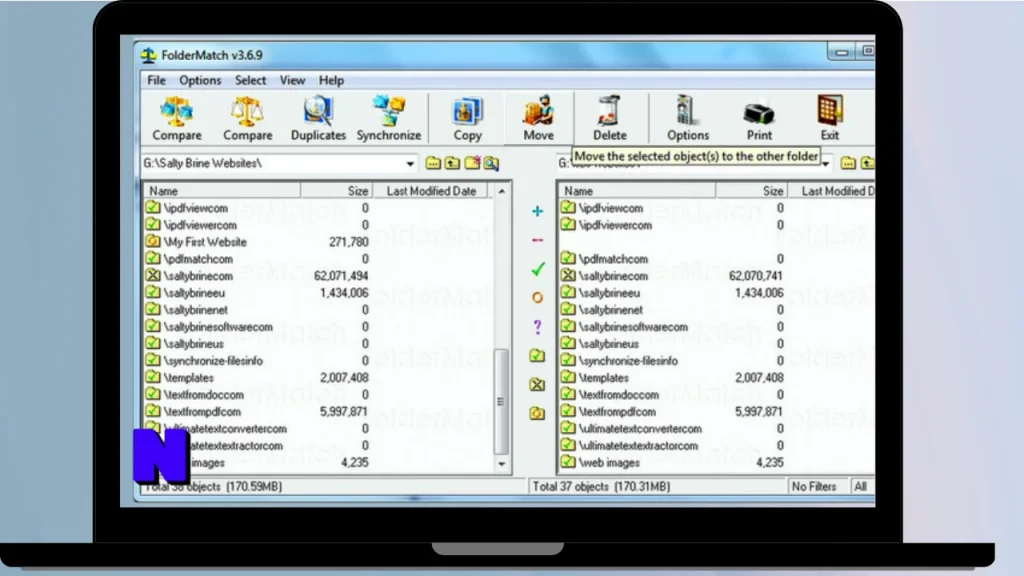Click the Exit toolbar button

[x=829, y=118]
